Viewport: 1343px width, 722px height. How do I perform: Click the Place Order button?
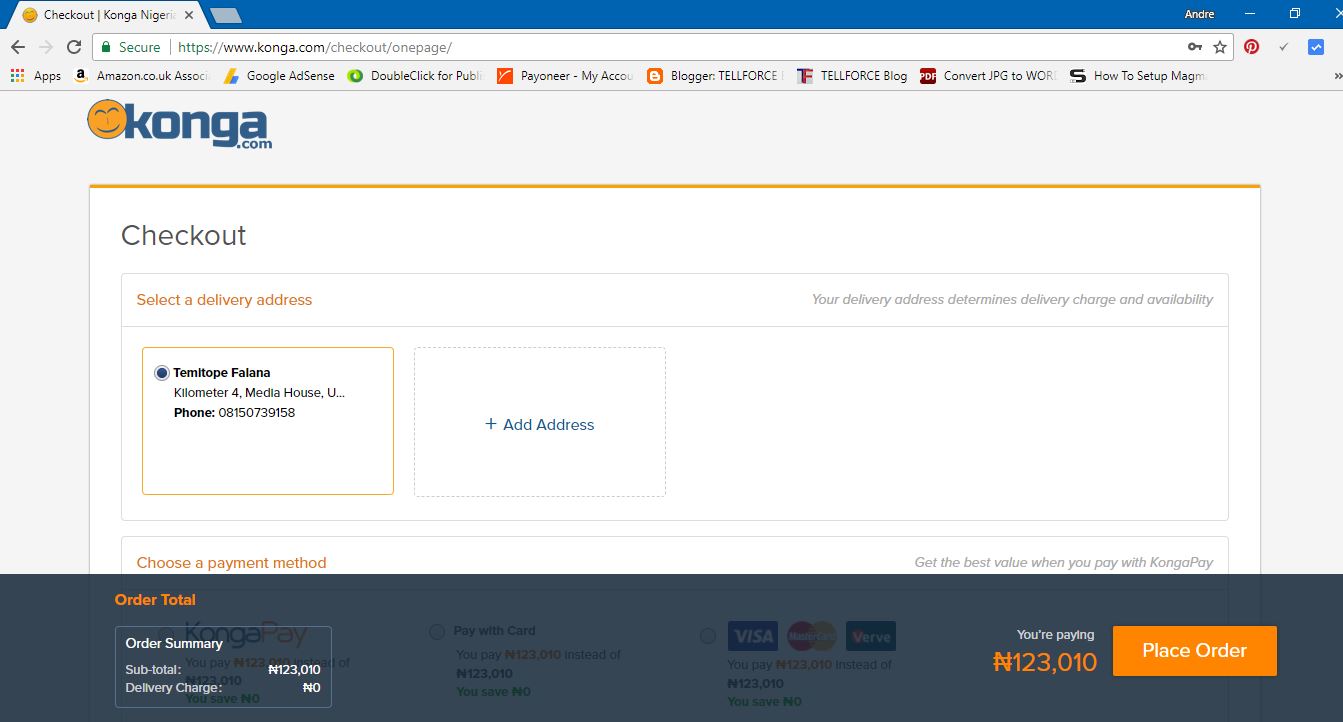(1194, 650)
